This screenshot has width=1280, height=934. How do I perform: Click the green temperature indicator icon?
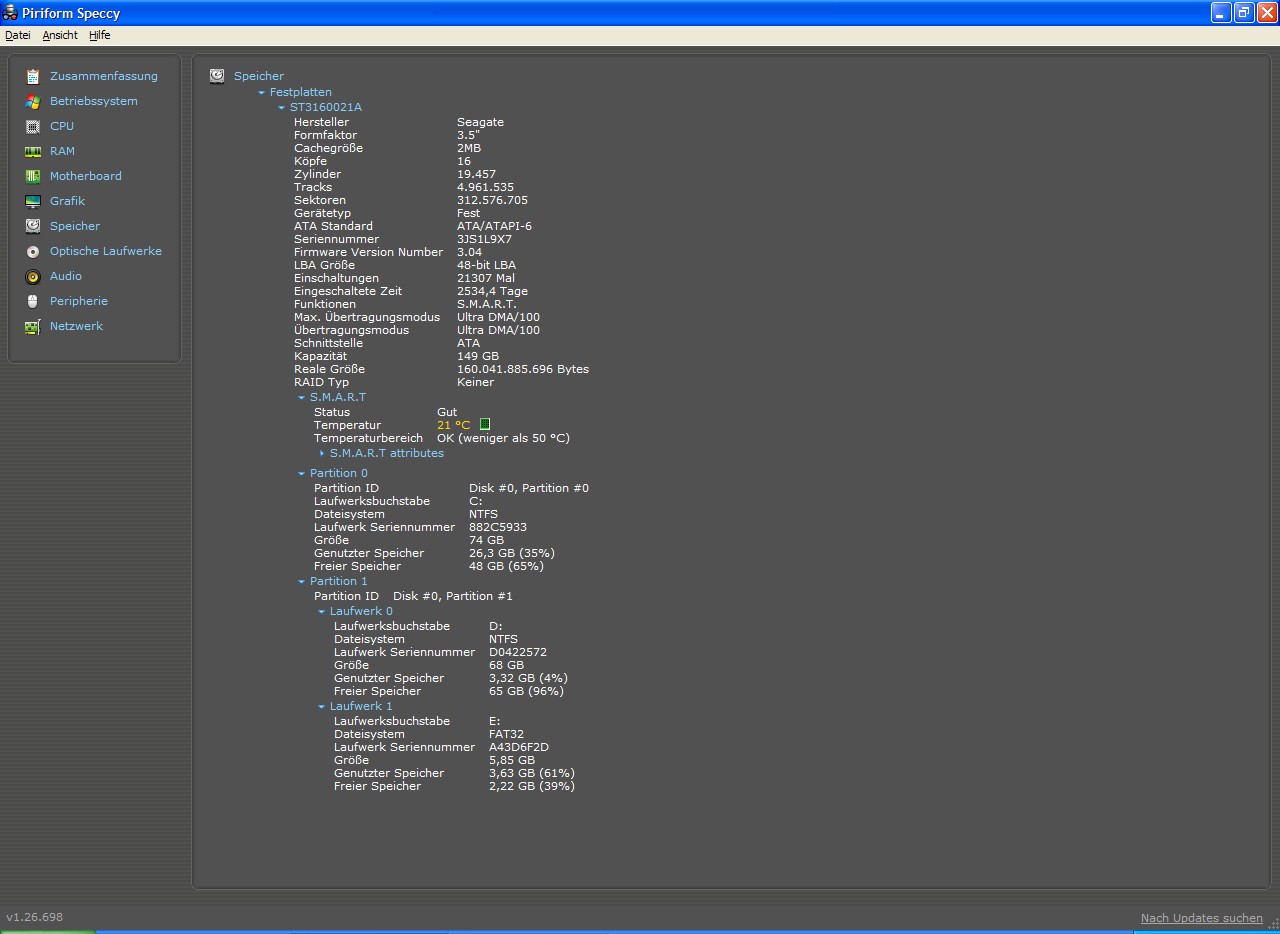pos(485,424)
